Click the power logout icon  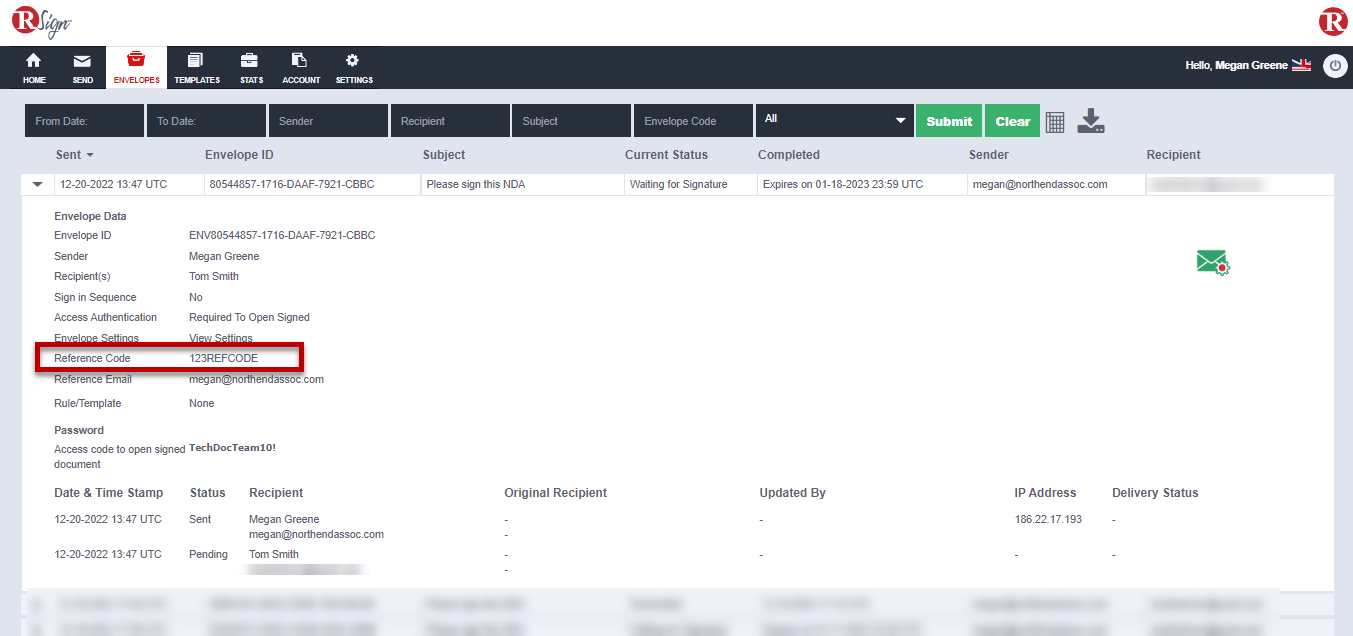1335,65
